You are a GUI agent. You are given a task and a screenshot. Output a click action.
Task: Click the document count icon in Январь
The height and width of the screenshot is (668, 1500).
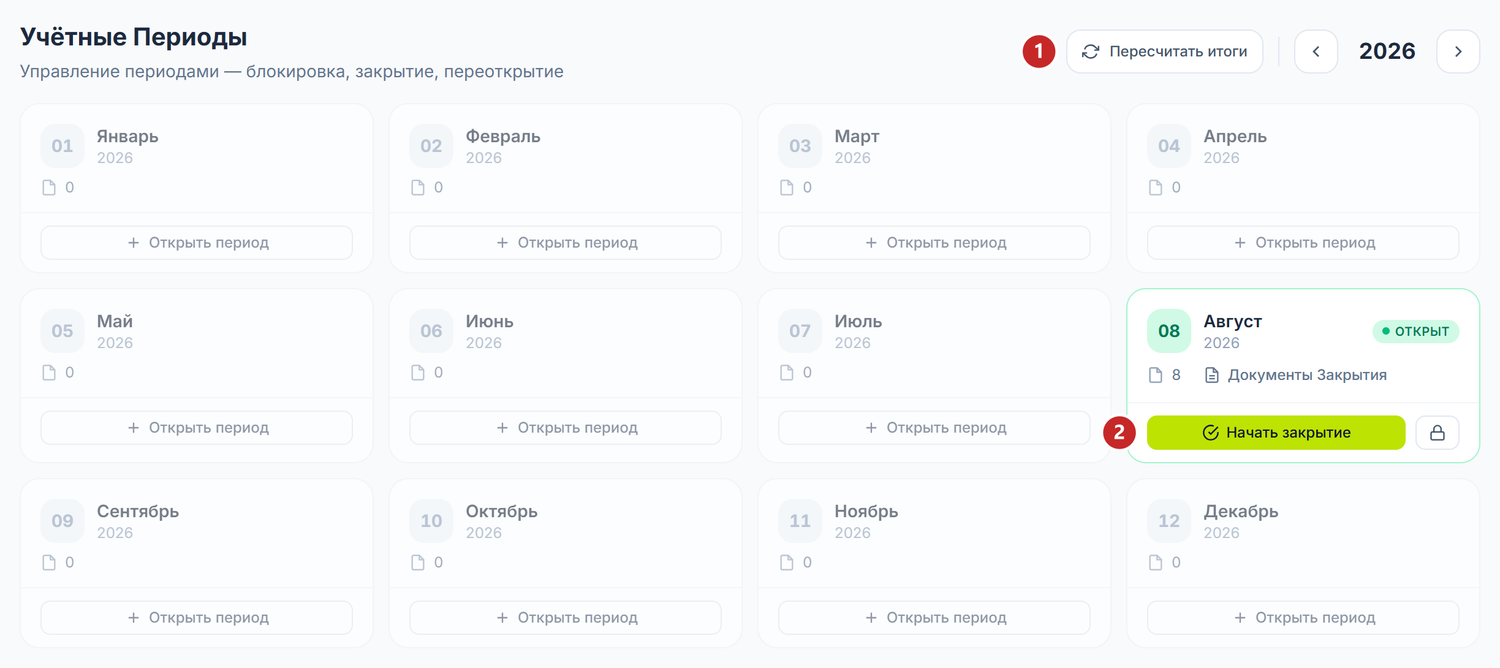(x=49, y=187)
